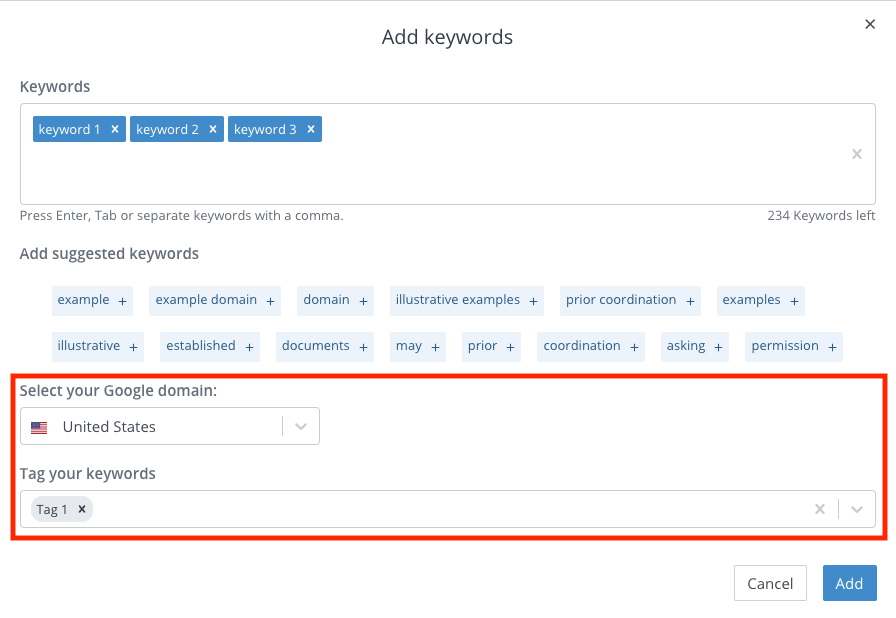This screenshot has width=896, height=618.
Task: Expand the tag selection dropdown arrow
Action: click(x=857, y=509)
